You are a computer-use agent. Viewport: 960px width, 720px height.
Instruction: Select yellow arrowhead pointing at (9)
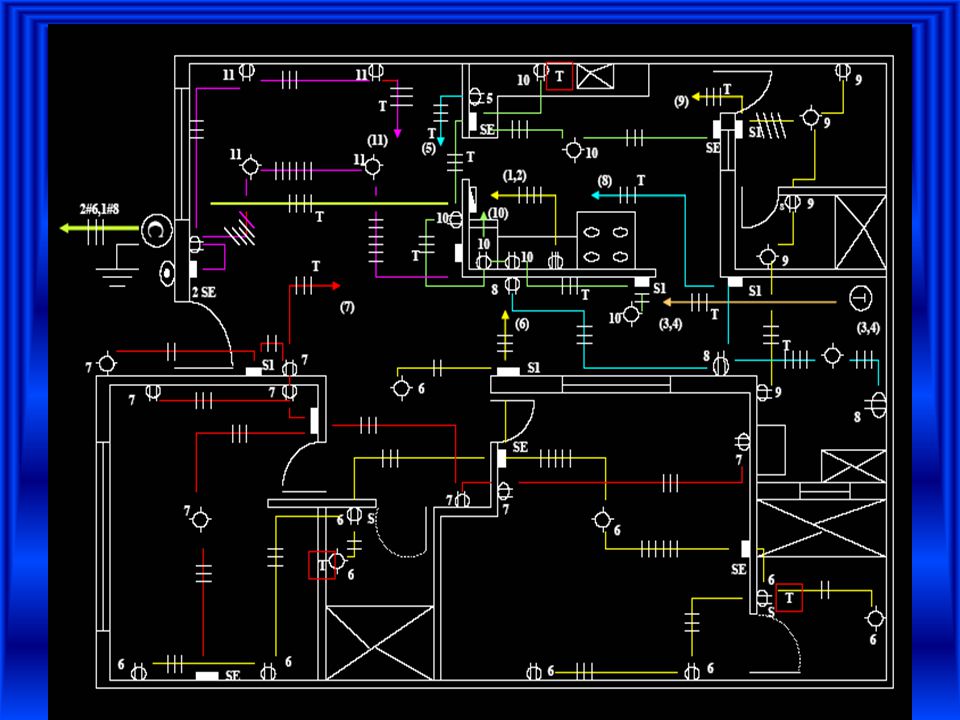(696, 97)
